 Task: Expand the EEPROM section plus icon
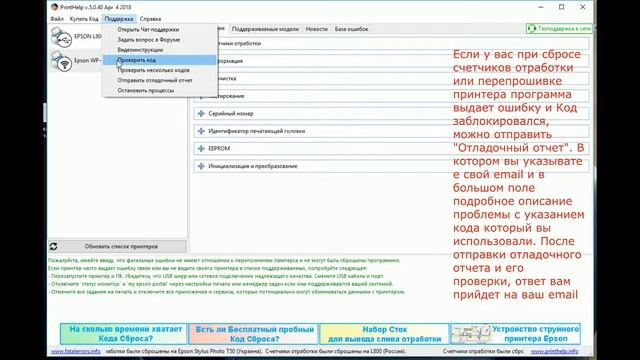(x=201, y=149)
